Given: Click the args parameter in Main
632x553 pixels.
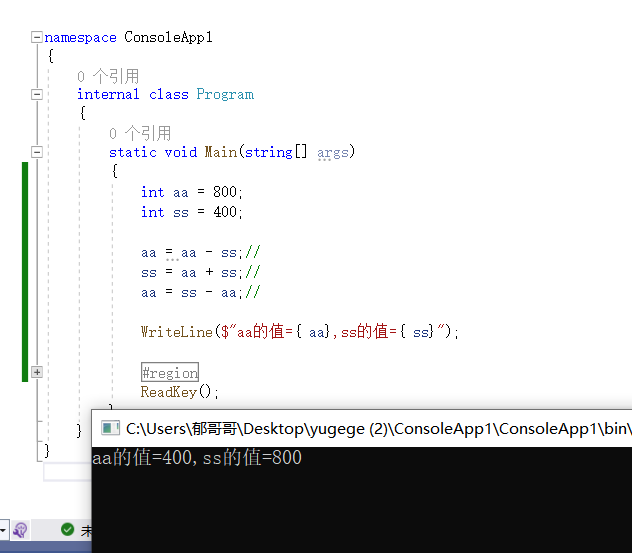Looking at the screenshot, I should (335, 153).
